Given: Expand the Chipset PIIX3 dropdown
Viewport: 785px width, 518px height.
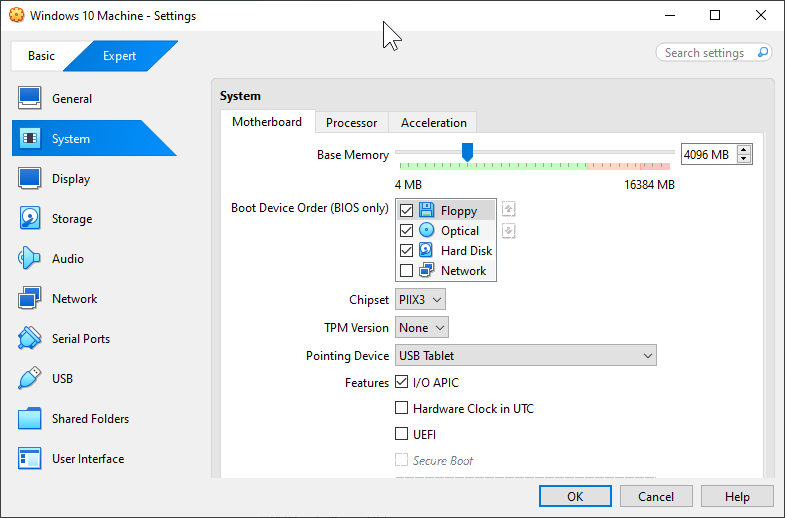Looking at the screenshot, I should (420, 300).
